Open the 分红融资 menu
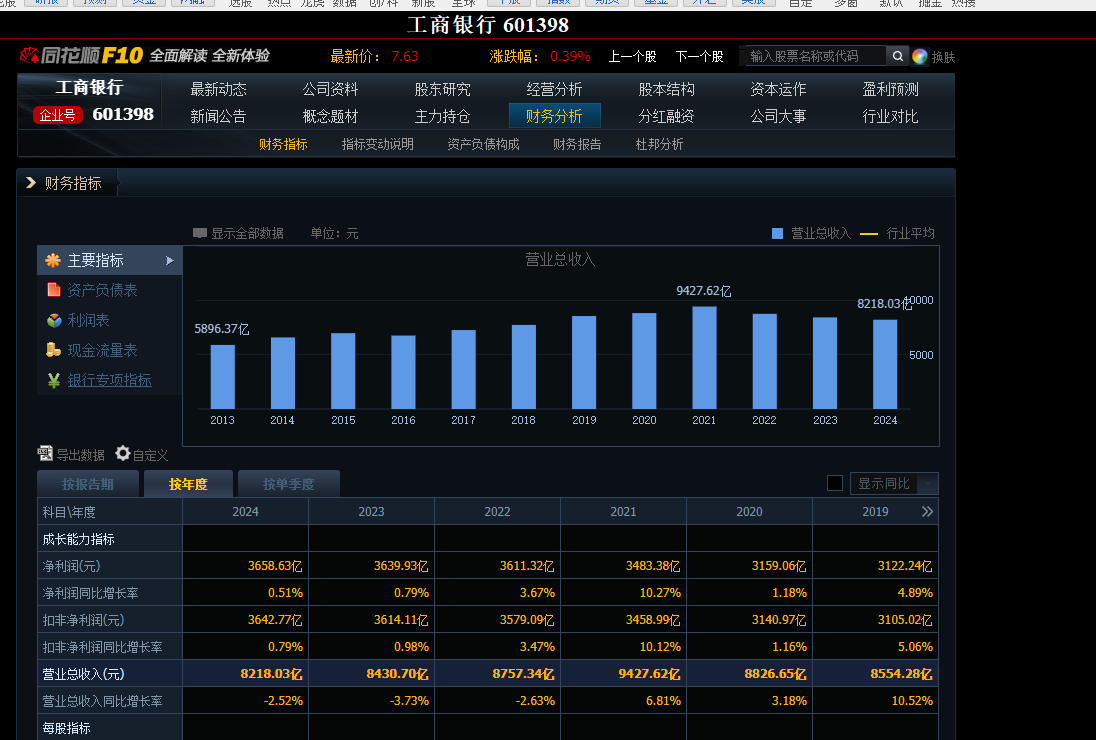1096x740 pixels. click(x=666, y=116)
